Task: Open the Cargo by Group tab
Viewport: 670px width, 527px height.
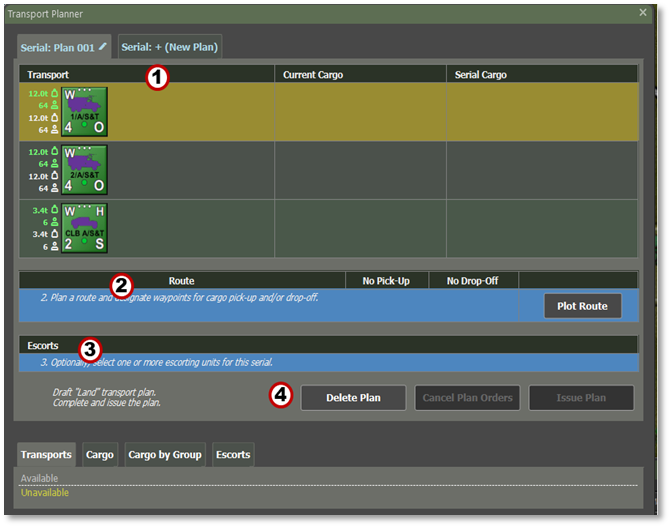Action: [x=165, y=455]
